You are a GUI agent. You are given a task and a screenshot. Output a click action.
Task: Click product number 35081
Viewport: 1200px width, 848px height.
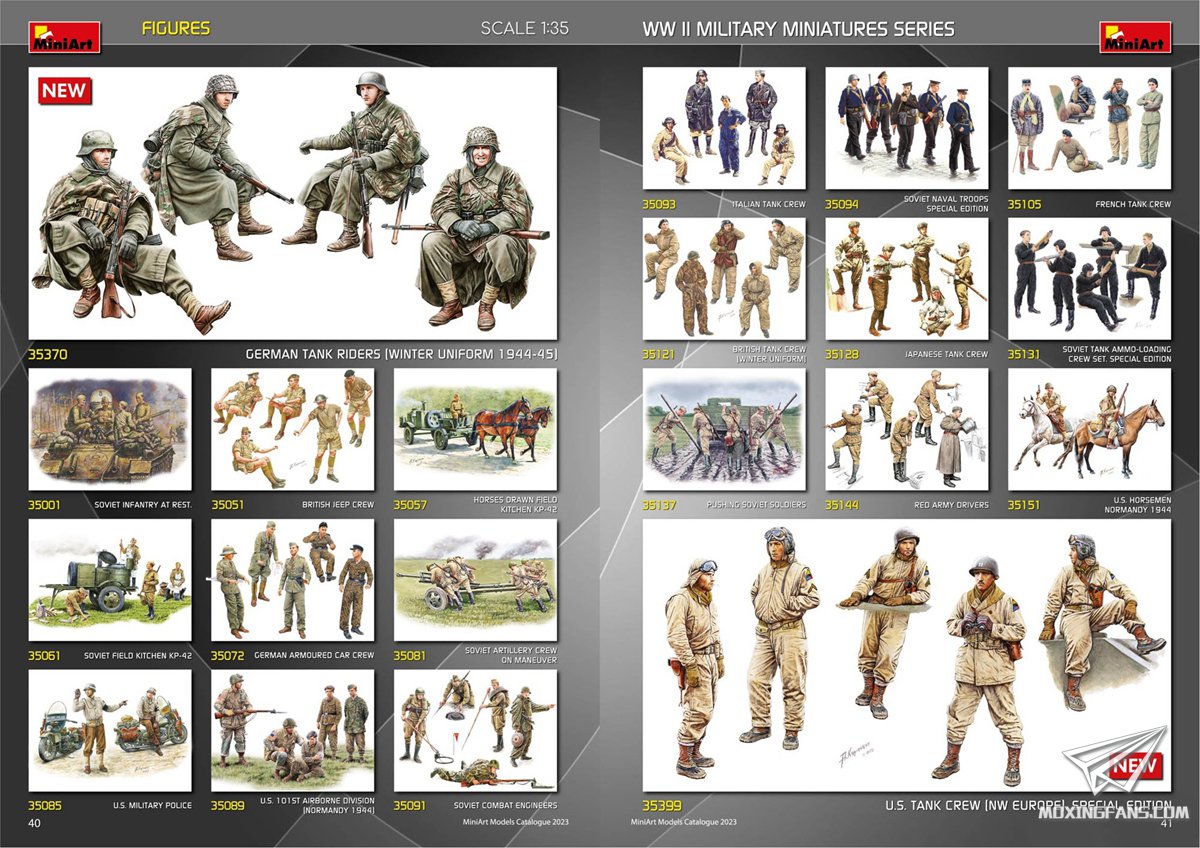coord(411,656)
